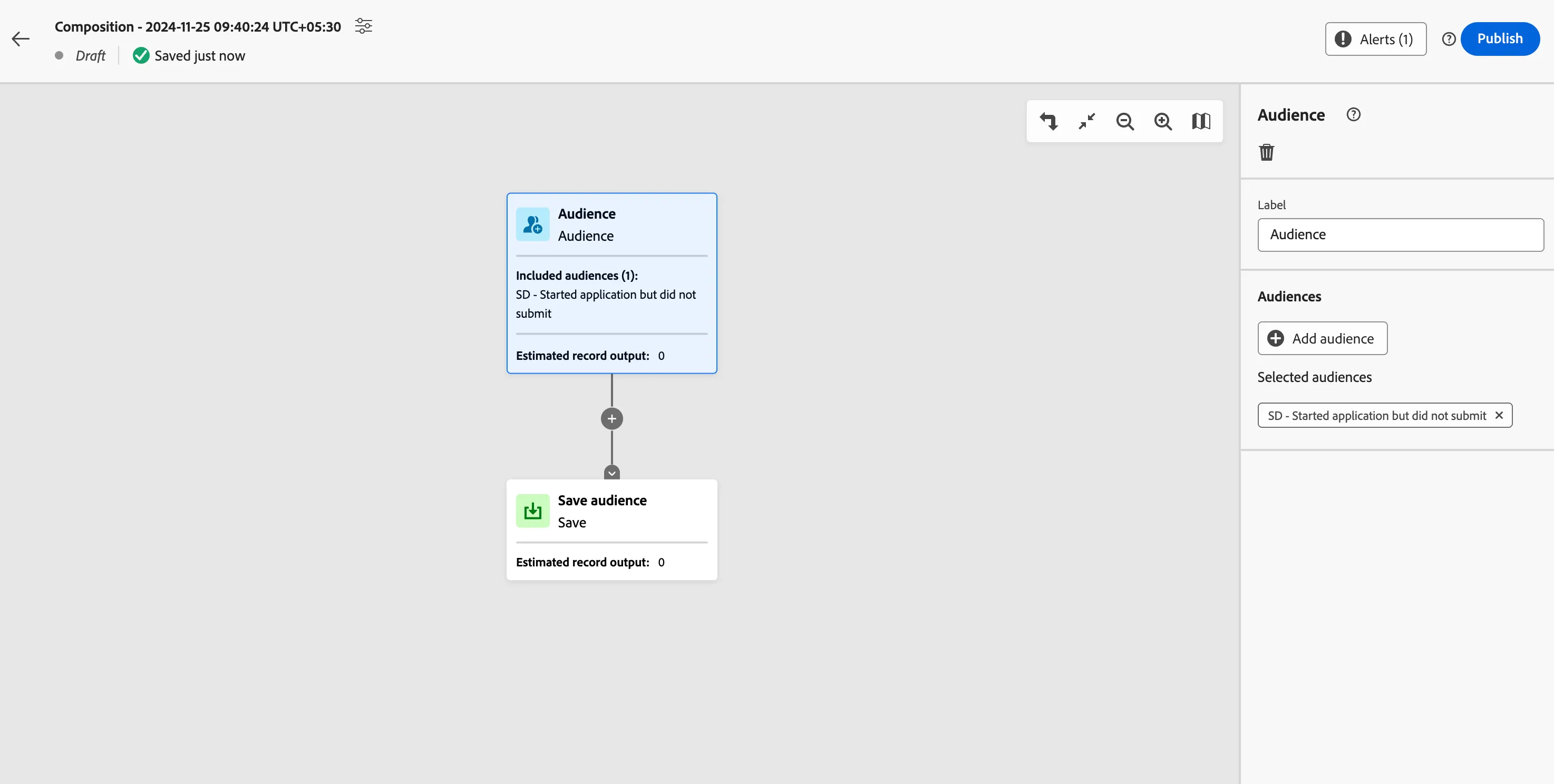Go back using the left arrow
This screenshot has height=784, width=1554.
21,39
